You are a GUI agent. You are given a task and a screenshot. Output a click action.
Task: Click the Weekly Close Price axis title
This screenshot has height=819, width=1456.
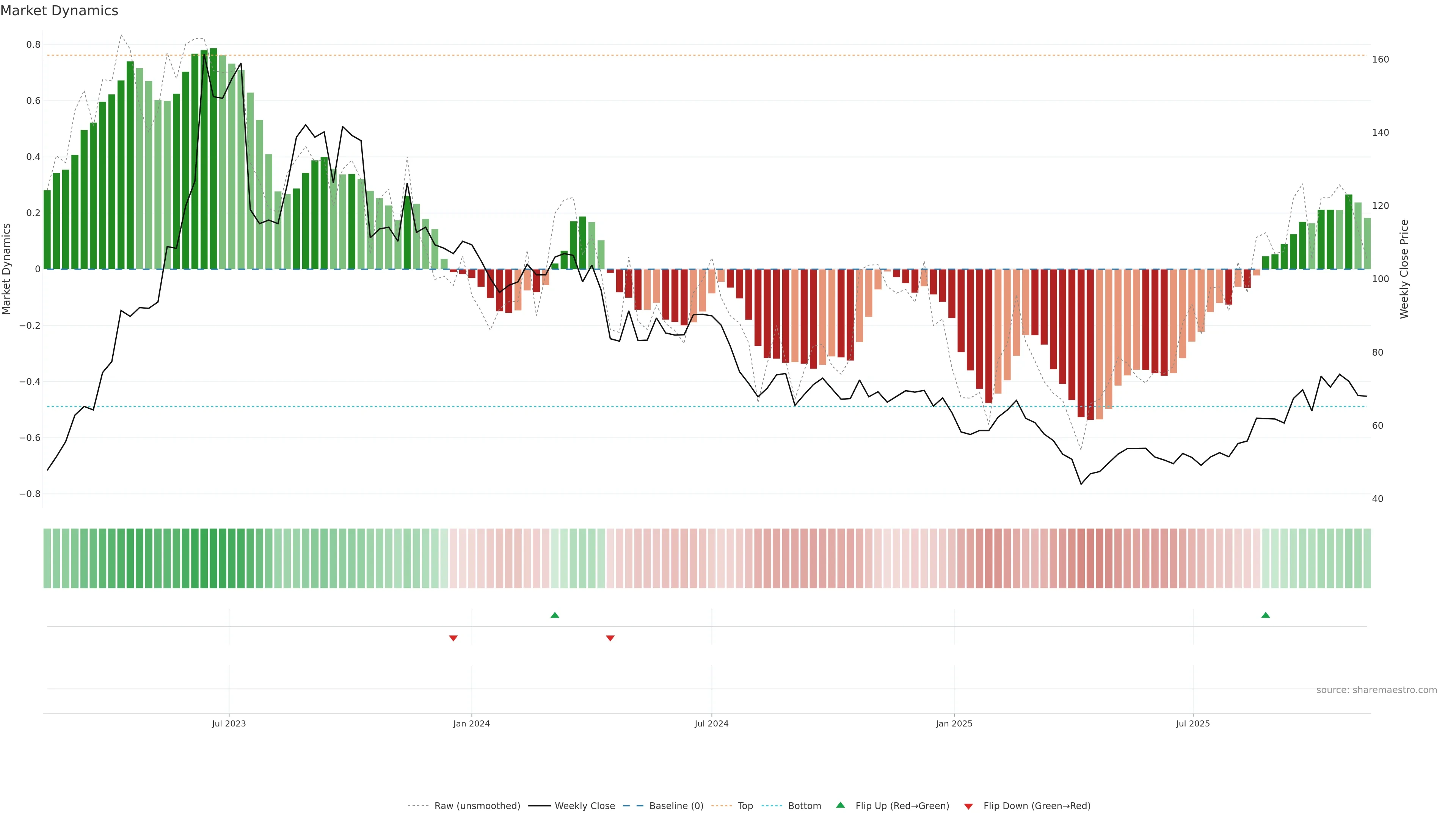click(1404, 269)
